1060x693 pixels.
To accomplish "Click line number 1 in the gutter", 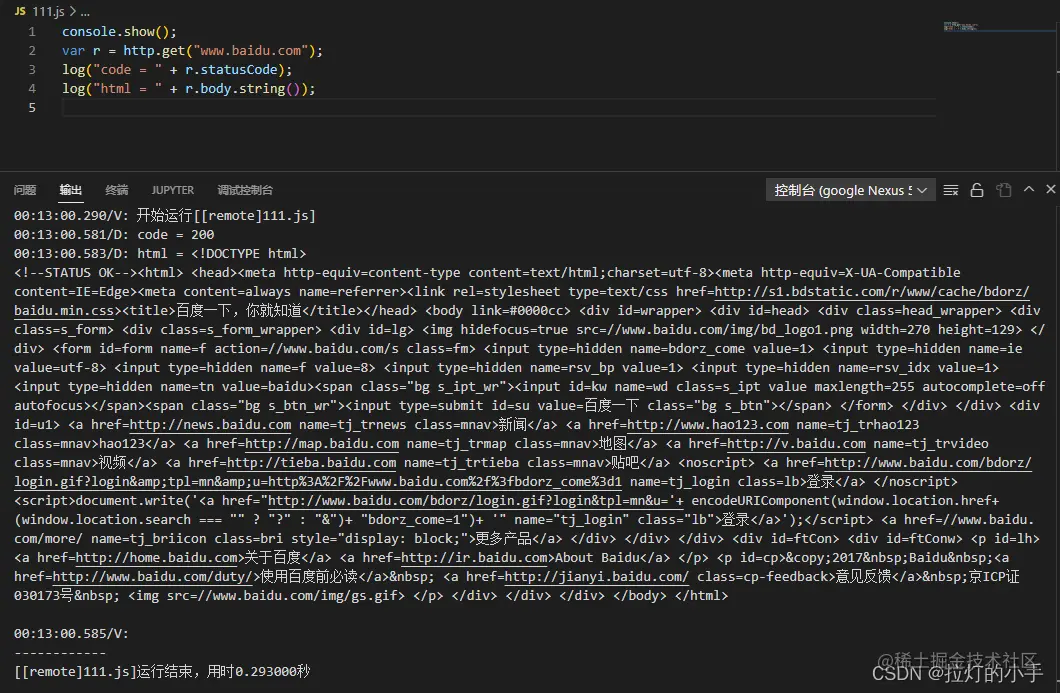I will (32, 32).
